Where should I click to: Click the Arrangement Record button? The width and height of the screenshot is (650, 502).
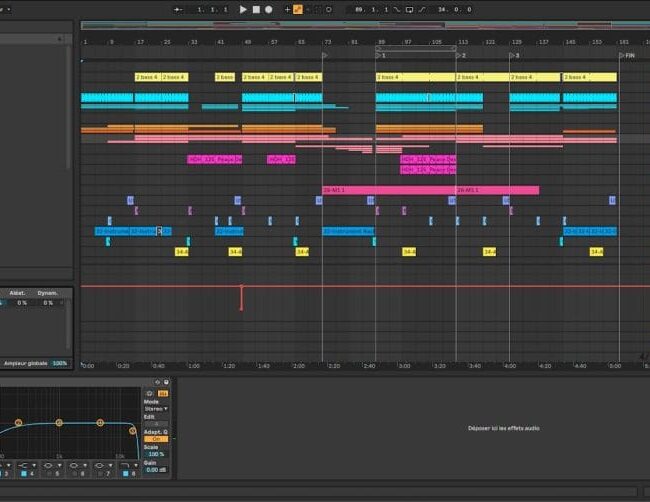tap(268, 9)
